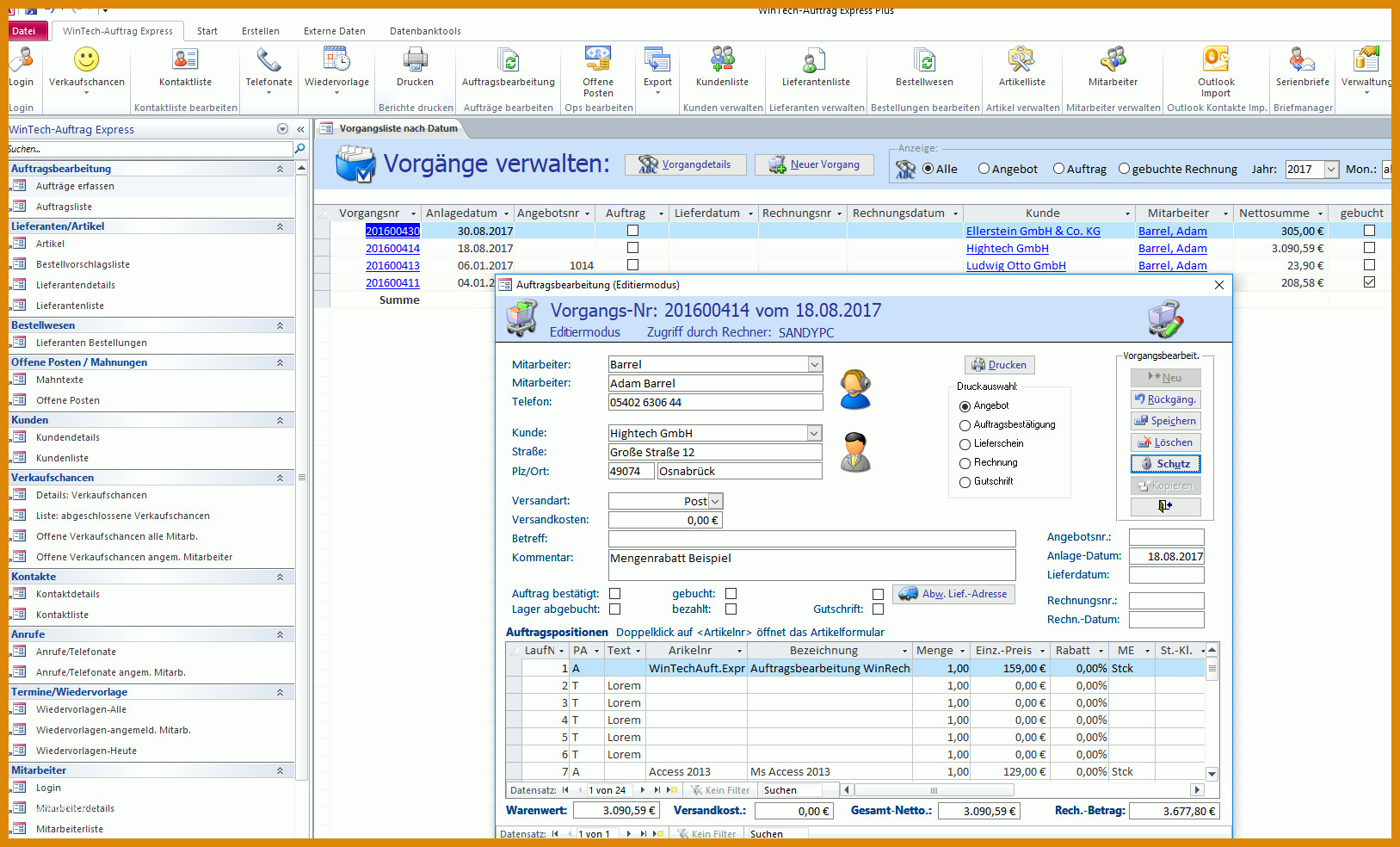Click into the Betreff input field
This screenshot has height=847, width=1400.
tap(811, 539)
